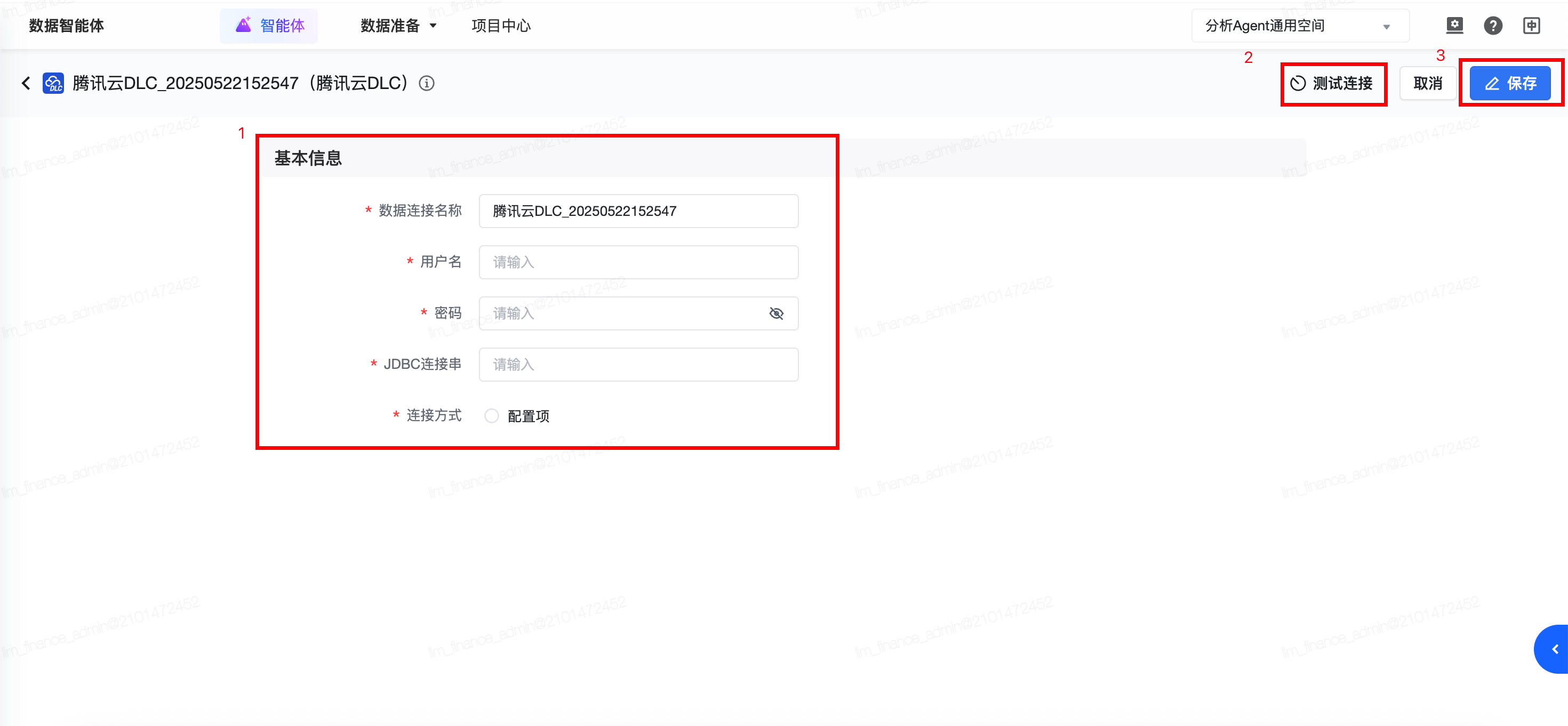The image size is (1568, 726).
Task: Focus the JDBC连接串 input field
Action: pos(638,365)
